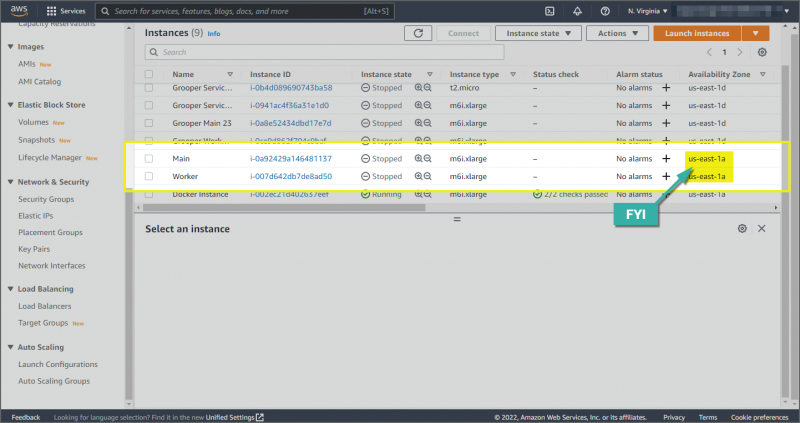Select the Grooper Main 23 checkbox
Screen dimensions: 800x423
148,123
